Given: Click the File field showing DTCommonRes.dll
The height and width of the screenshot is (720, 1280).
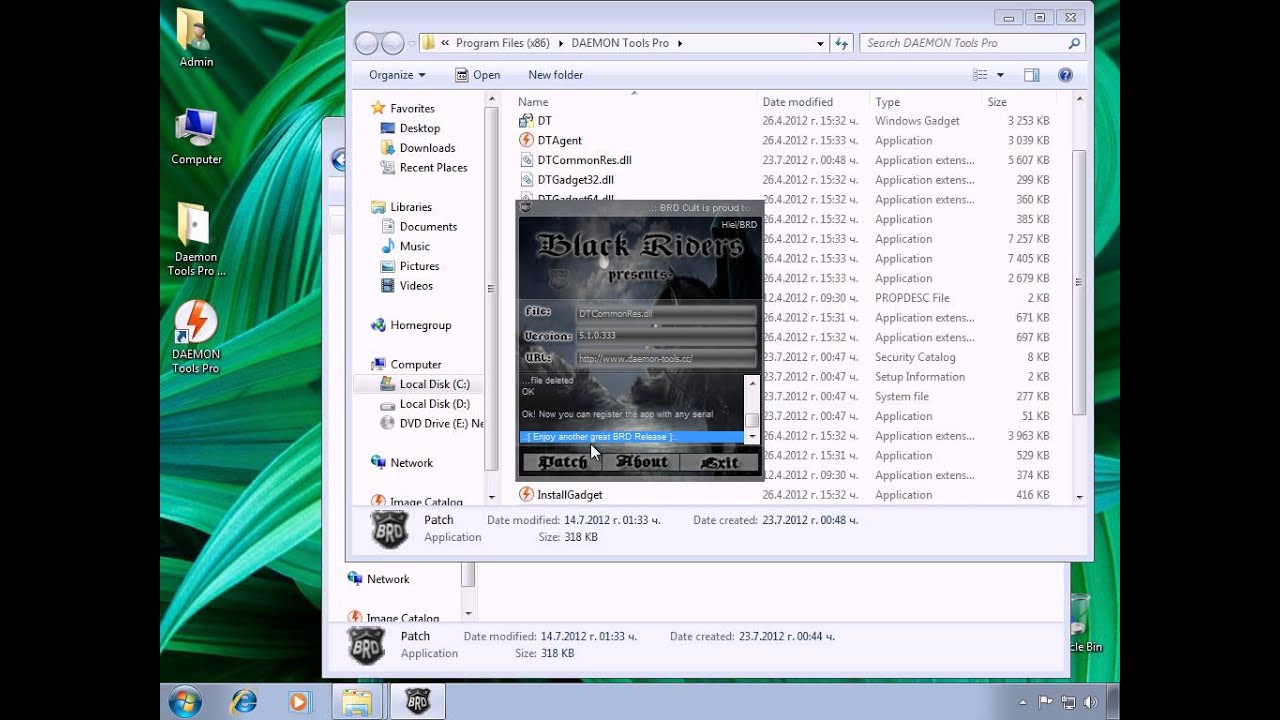Looking at the screenshot, I should coord(666,313).
